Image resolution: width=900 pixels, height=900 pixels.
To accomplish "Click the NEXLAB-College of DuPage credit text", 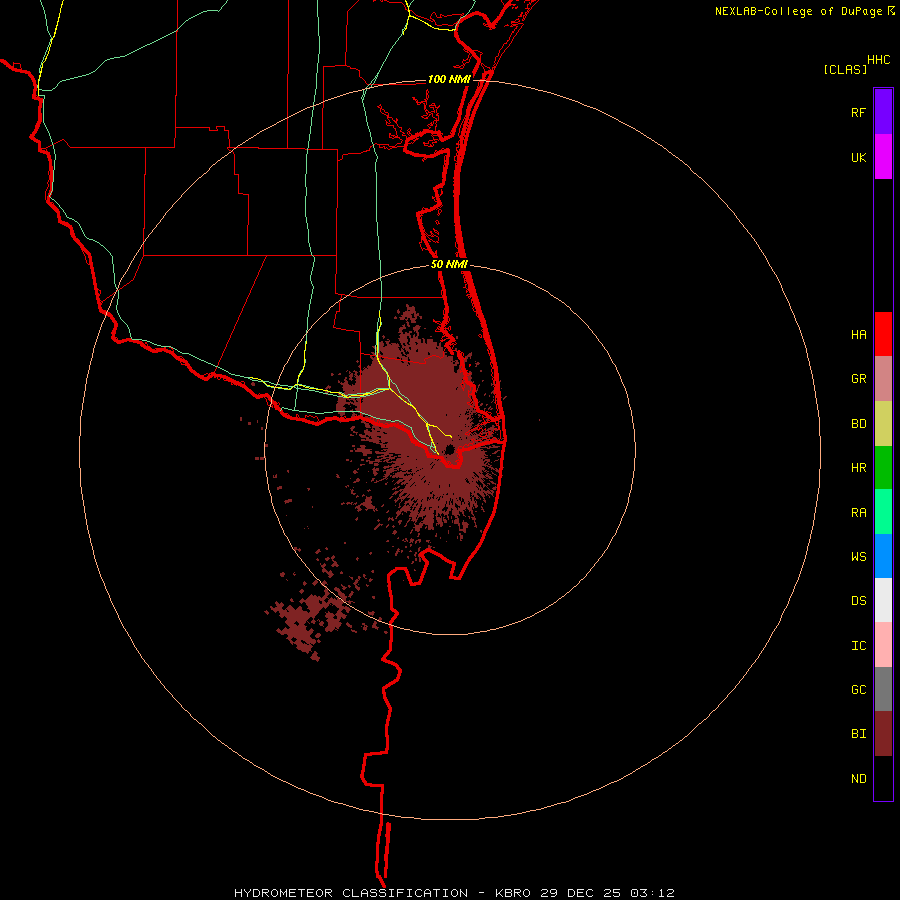I will (x=798, y=11).
